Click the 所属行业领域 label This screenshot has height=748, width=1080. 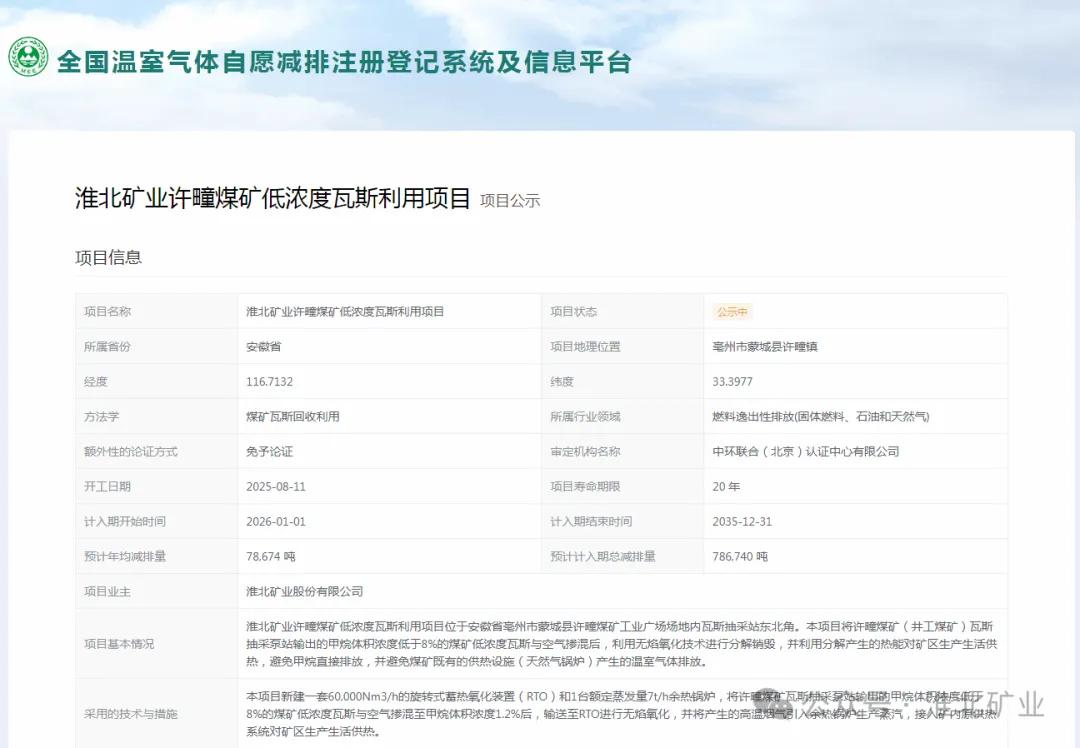click(x=585, y=417)
